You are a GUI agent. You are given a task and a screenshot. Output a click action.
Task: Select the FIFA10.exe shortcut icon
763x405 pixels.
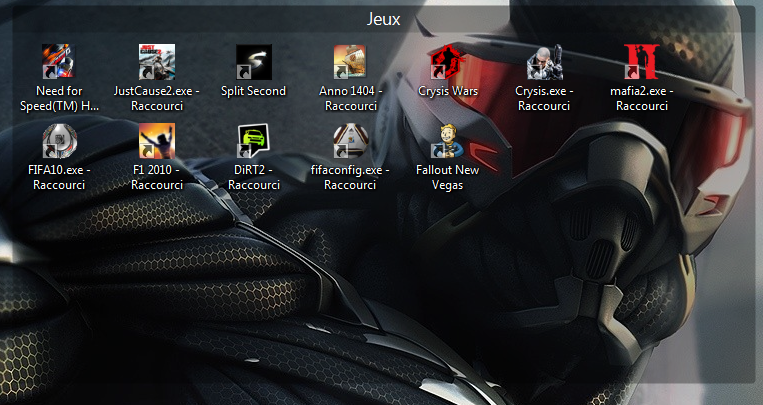57,141
